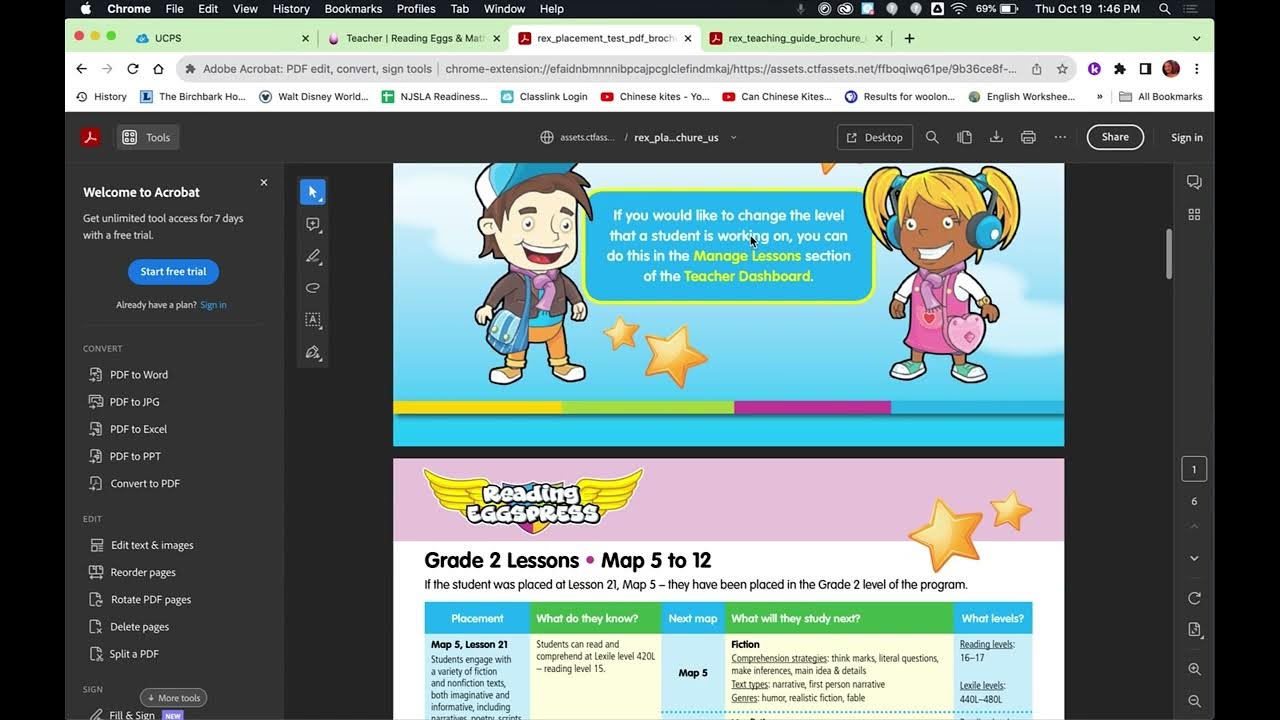Expand More tools list
1280x720 pixels.
tap(173, 698)
